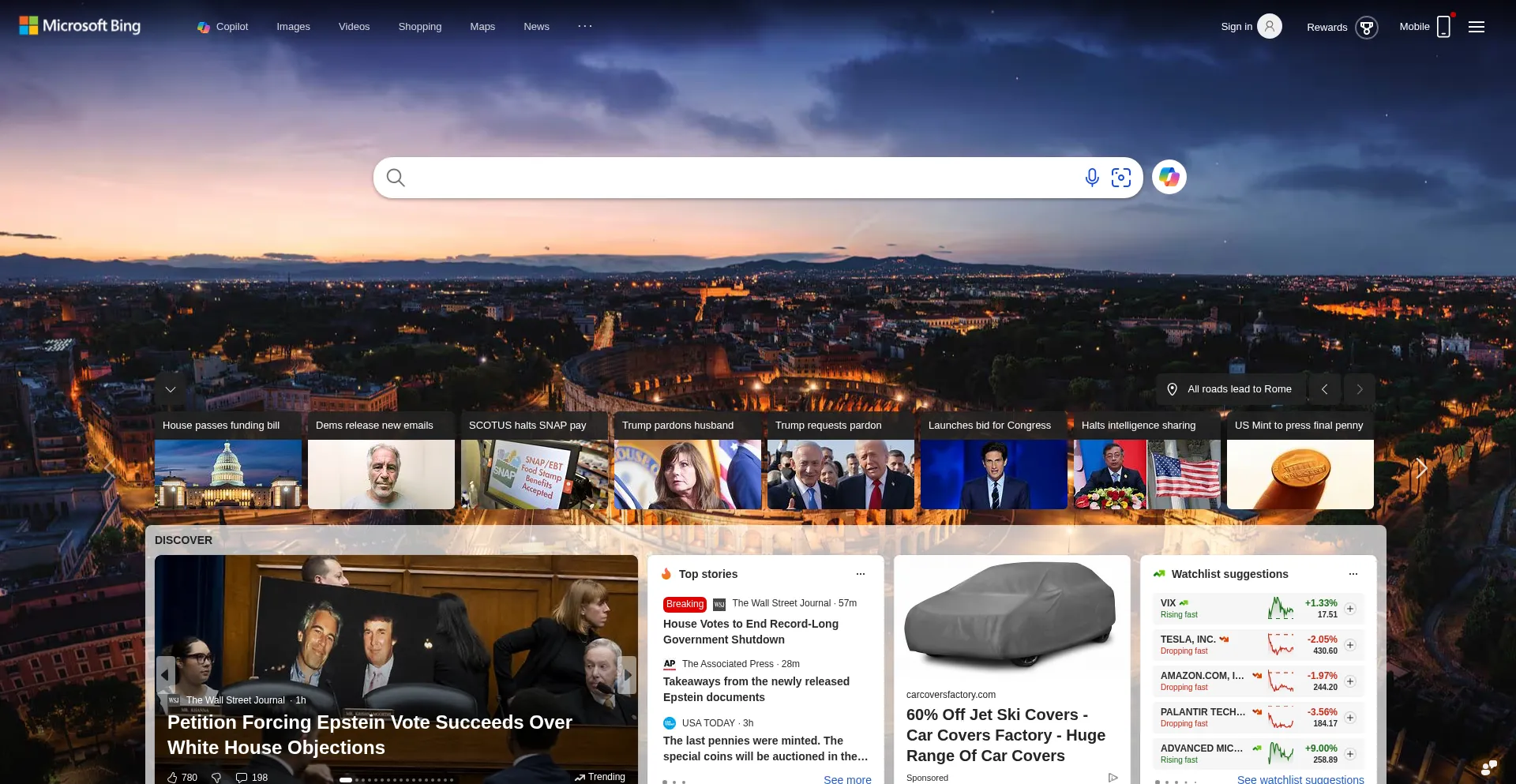Open visual search camera icon

click(1121, 178)
